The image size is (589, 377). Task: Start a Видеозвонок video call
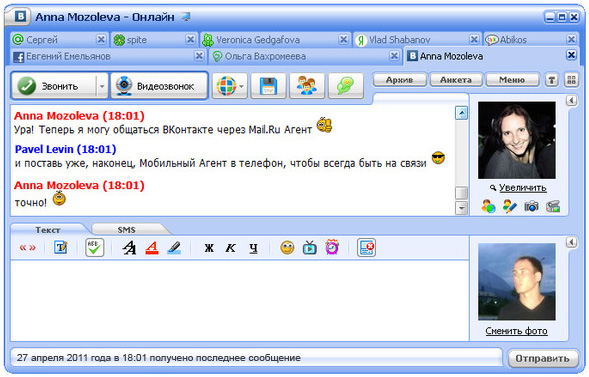[159, 86]
